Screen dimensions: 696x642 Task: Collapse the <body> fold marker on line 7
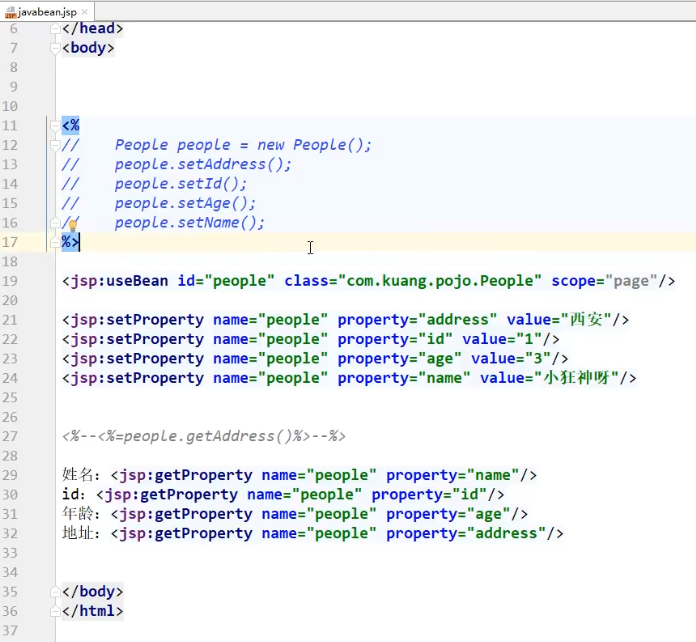55,48
